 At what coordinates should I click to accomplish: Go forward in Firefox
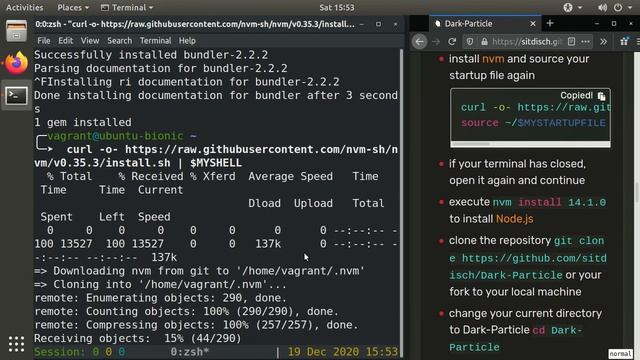(x=436, y=42)
